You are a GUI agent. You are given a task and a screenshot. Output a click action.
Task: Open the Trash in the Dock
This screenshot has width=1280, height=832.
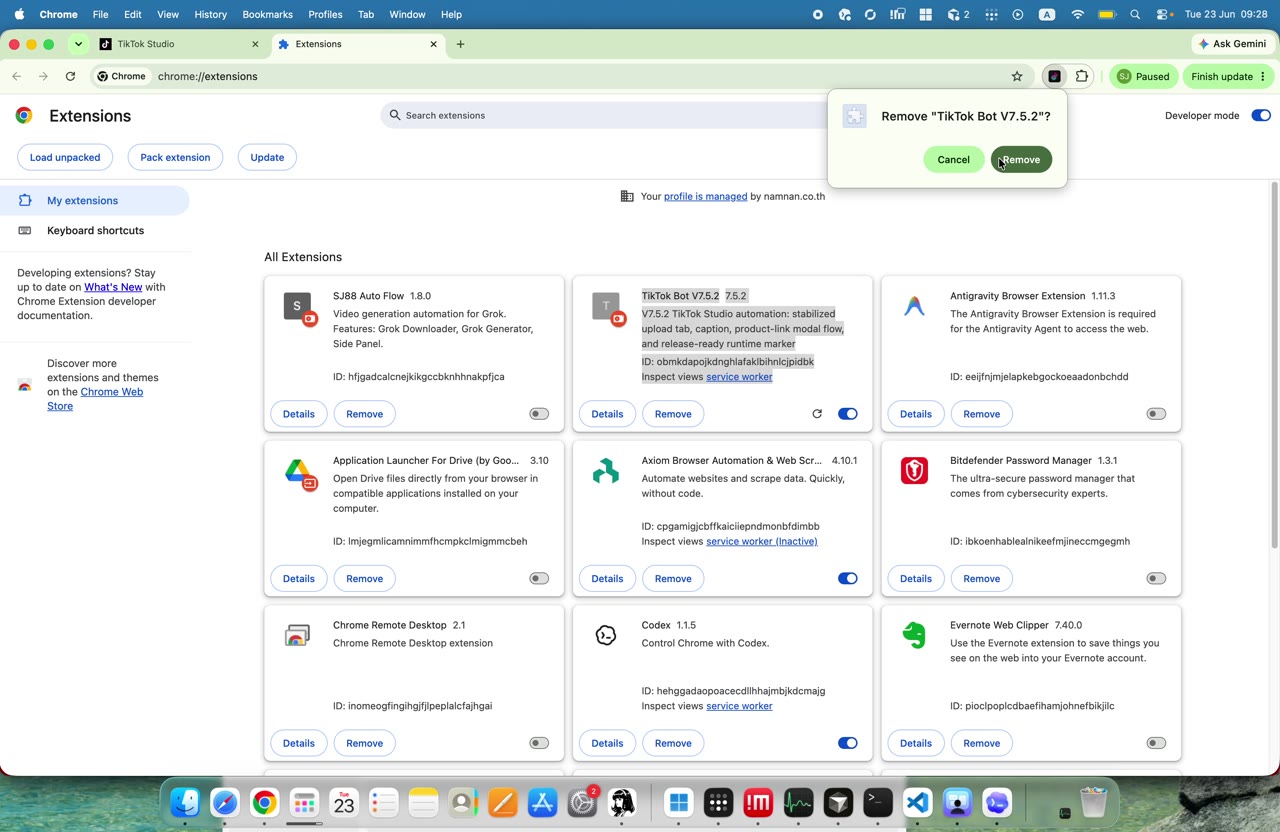tap(1094, 802)
